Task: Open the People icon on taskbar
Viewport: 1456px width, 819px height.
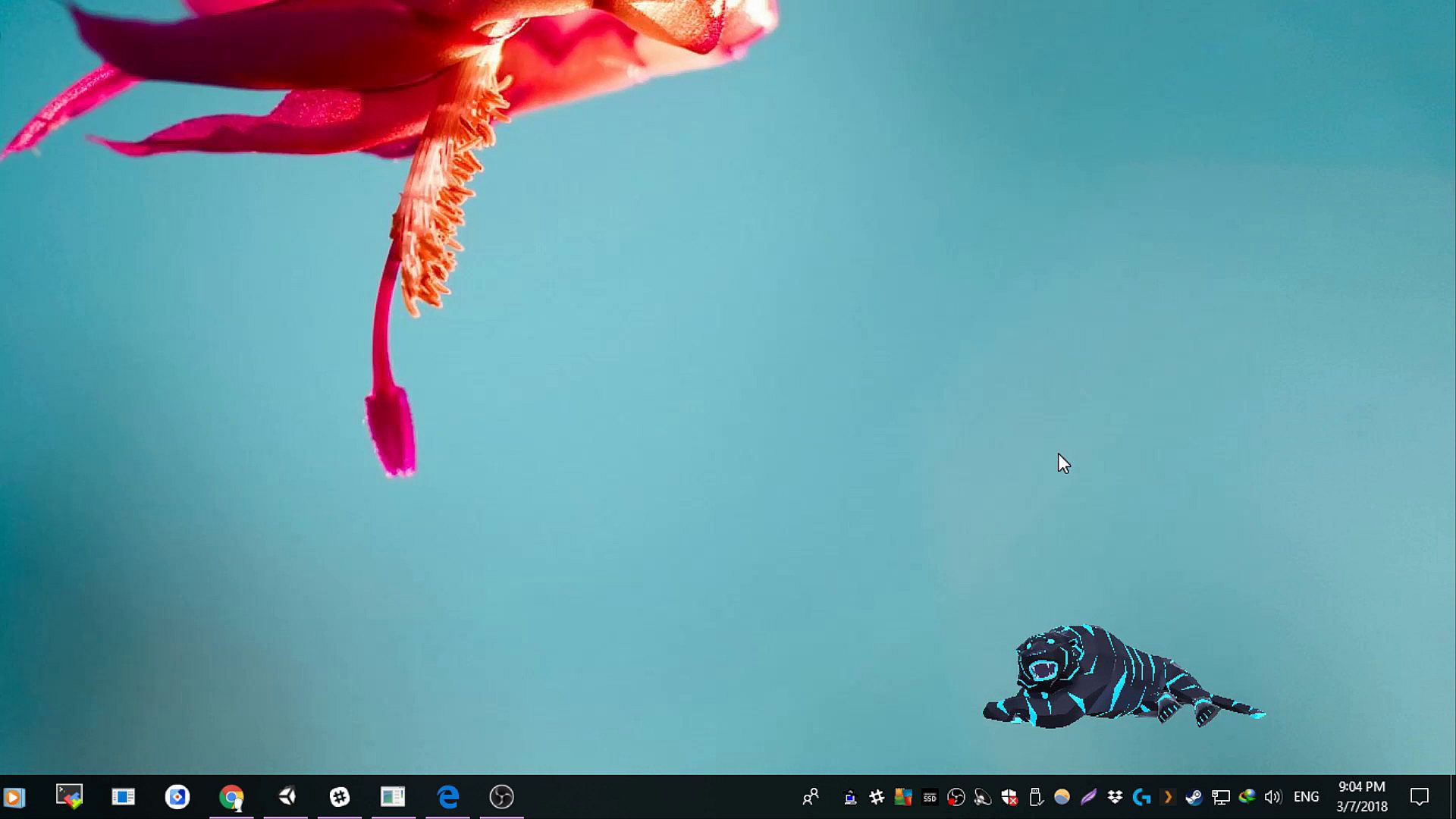Action: 811,797
